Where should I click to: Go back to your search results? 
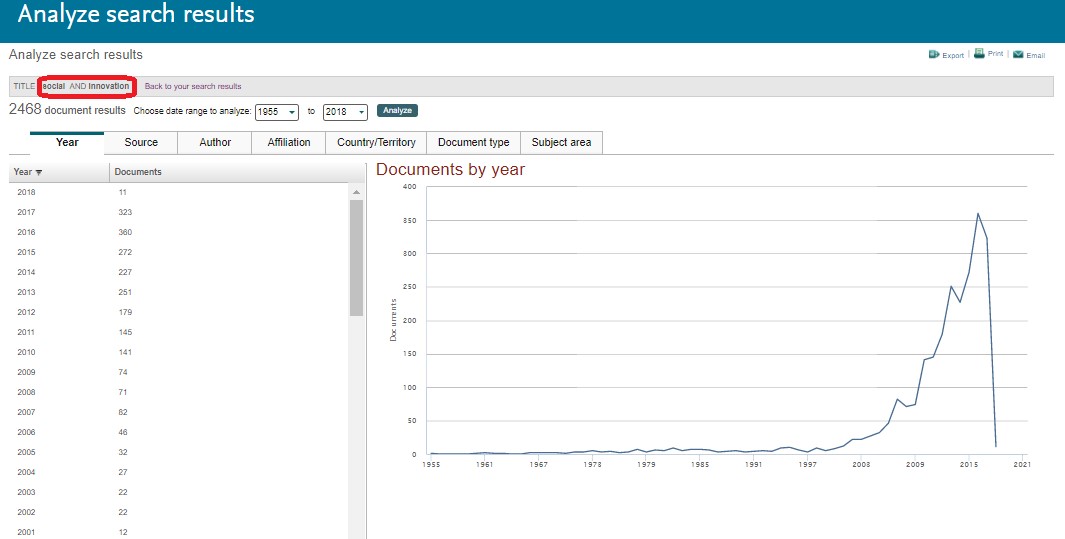(x=193, y=87)
